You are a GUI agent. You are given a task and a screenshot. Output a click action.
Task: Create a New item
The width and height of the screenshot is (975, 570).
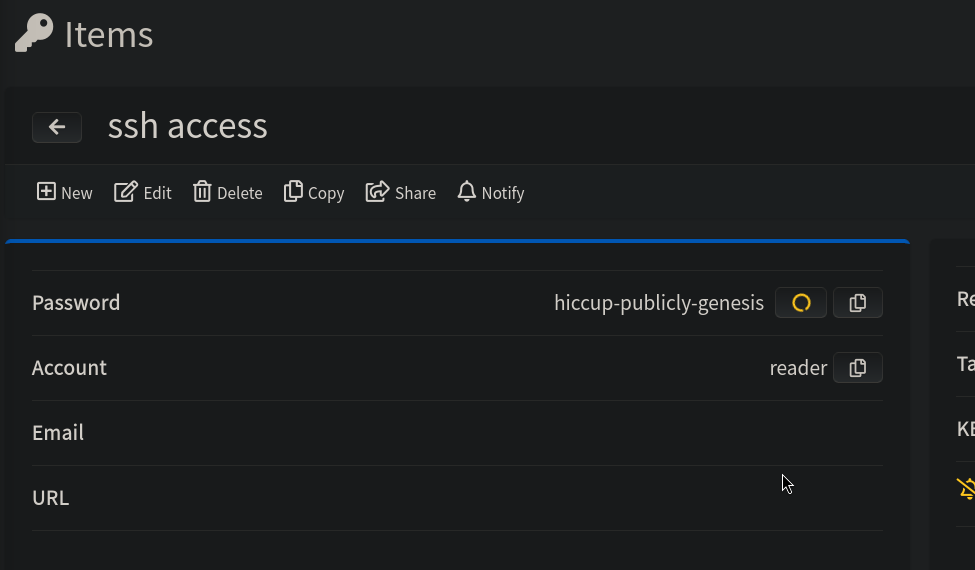click(x=64, y=193)
